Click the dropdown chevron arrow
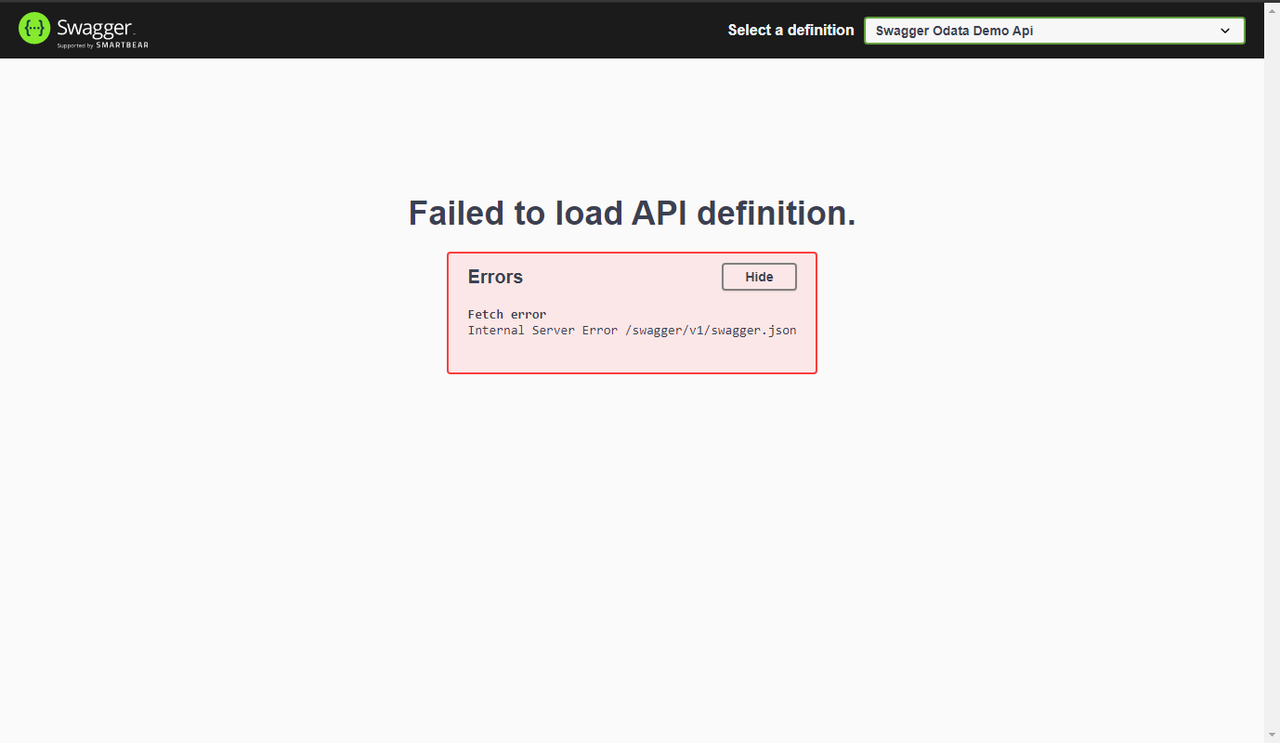 pyautogui.click(x=1226, y=31)
